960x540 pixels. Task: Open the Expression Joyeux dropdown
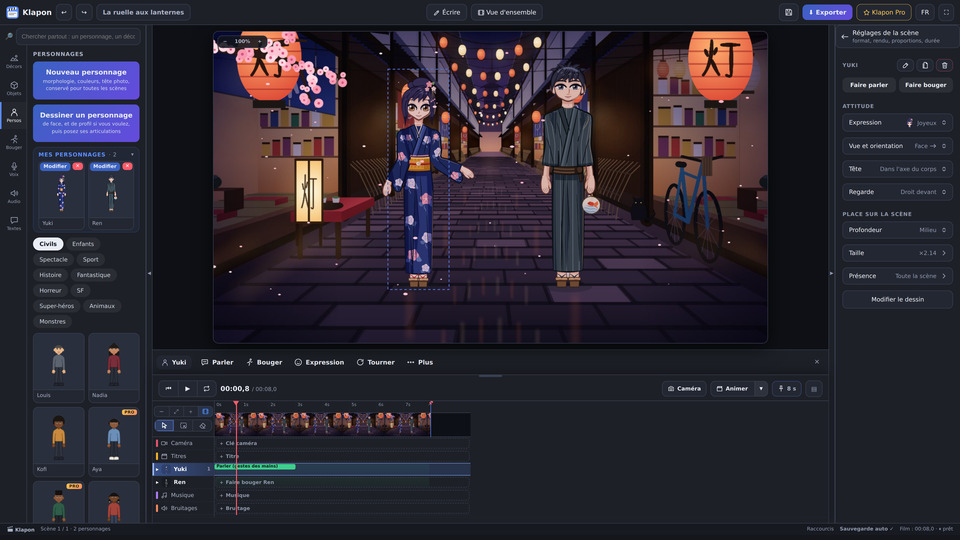click(897, 122)
